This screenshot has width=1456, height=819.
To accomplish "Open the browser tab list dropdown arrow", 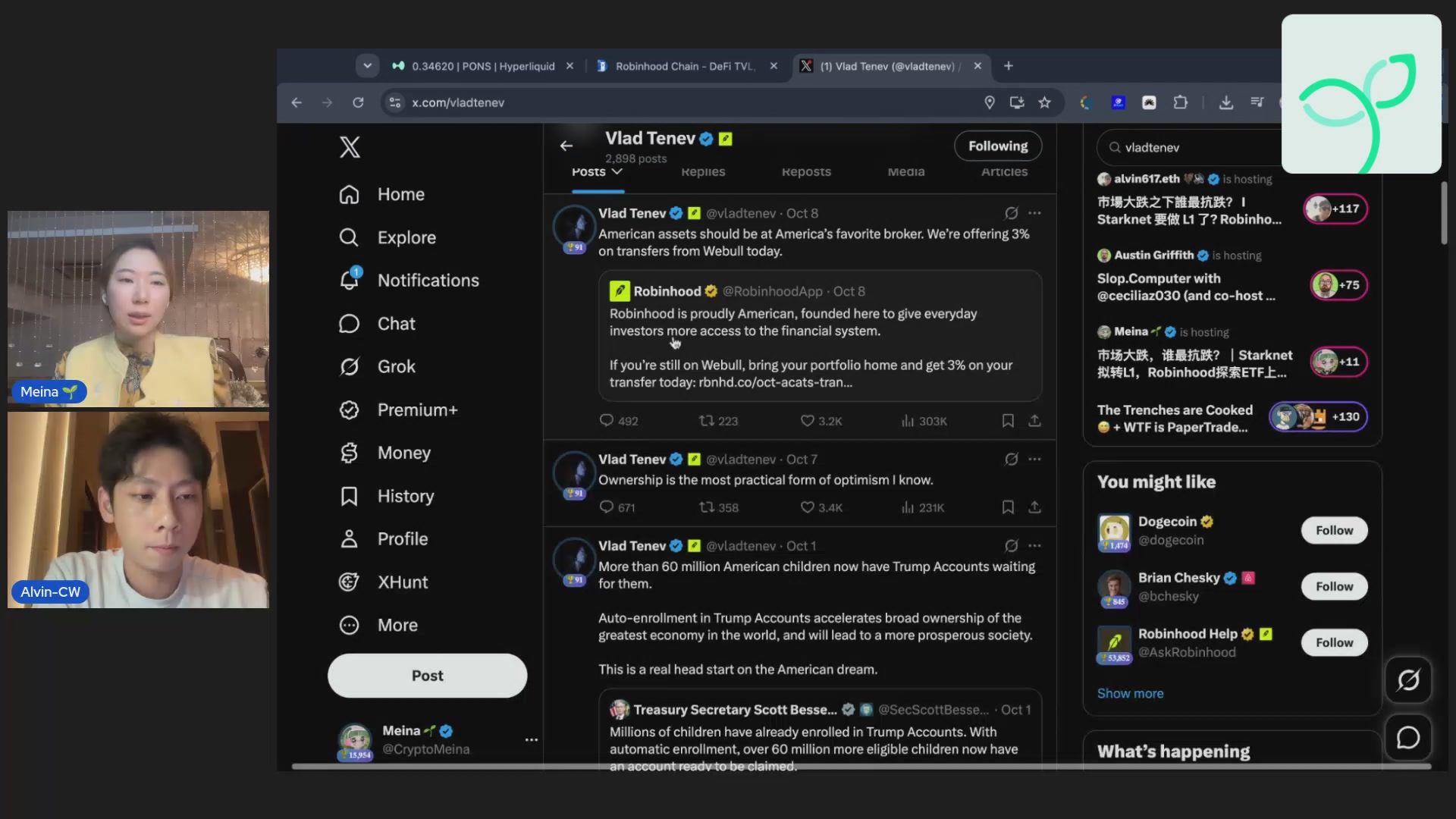I will pos(367,66).
